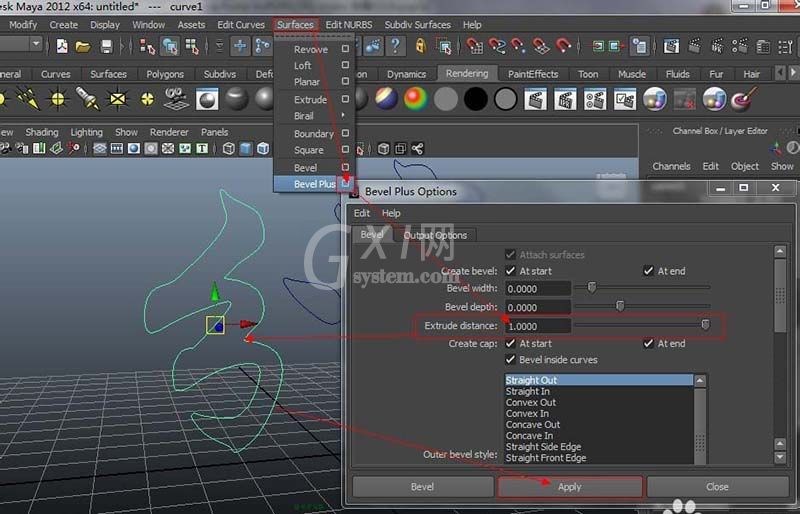Create a volume light from the shelf
This screenshot has width=800, height=514.
tap(147, 99)
